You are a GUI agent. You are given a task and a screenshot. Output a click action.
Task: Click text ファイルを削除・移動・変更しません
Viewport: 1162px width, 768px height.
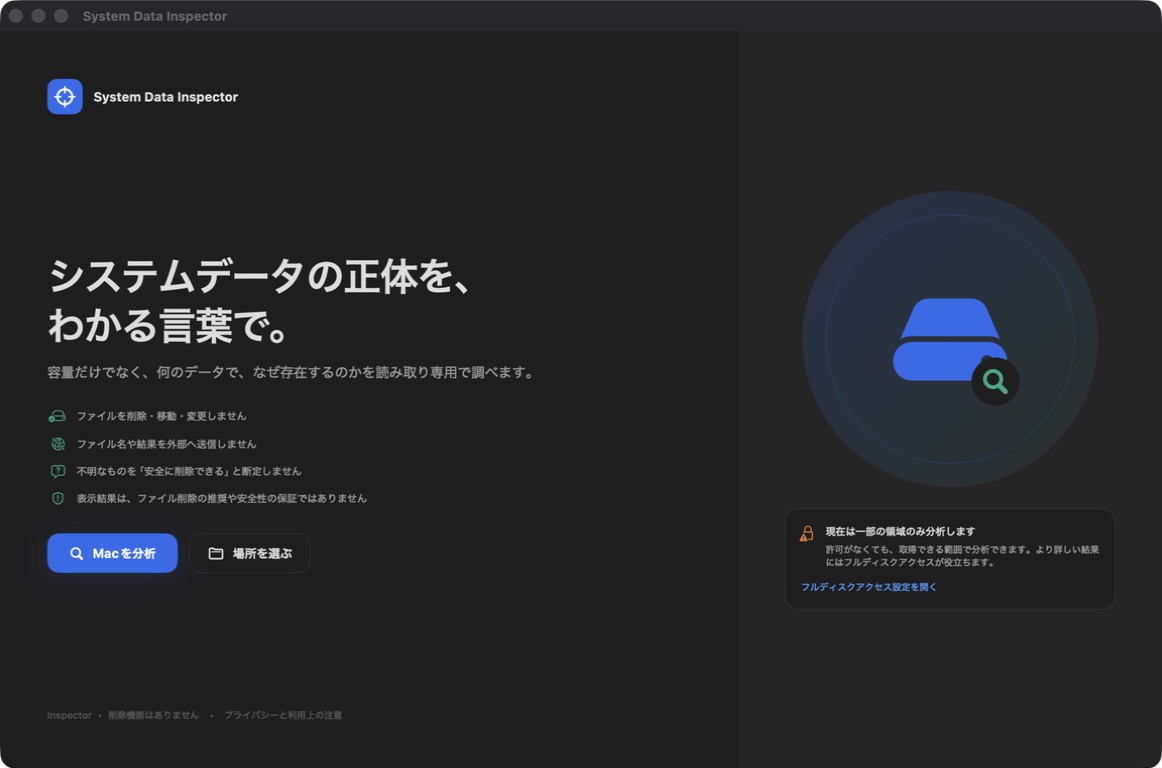(162, 417)
